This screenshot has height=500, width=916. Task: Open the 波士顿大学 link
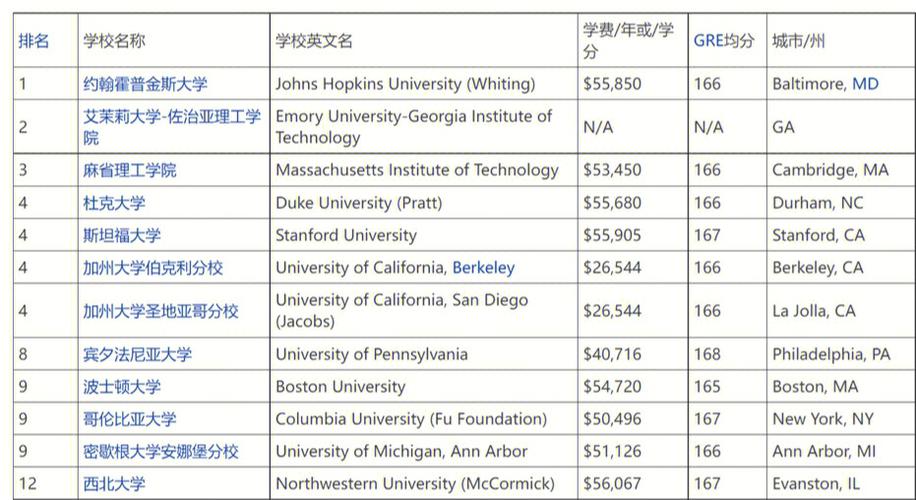pyautogui.click(x=122, y=387)
